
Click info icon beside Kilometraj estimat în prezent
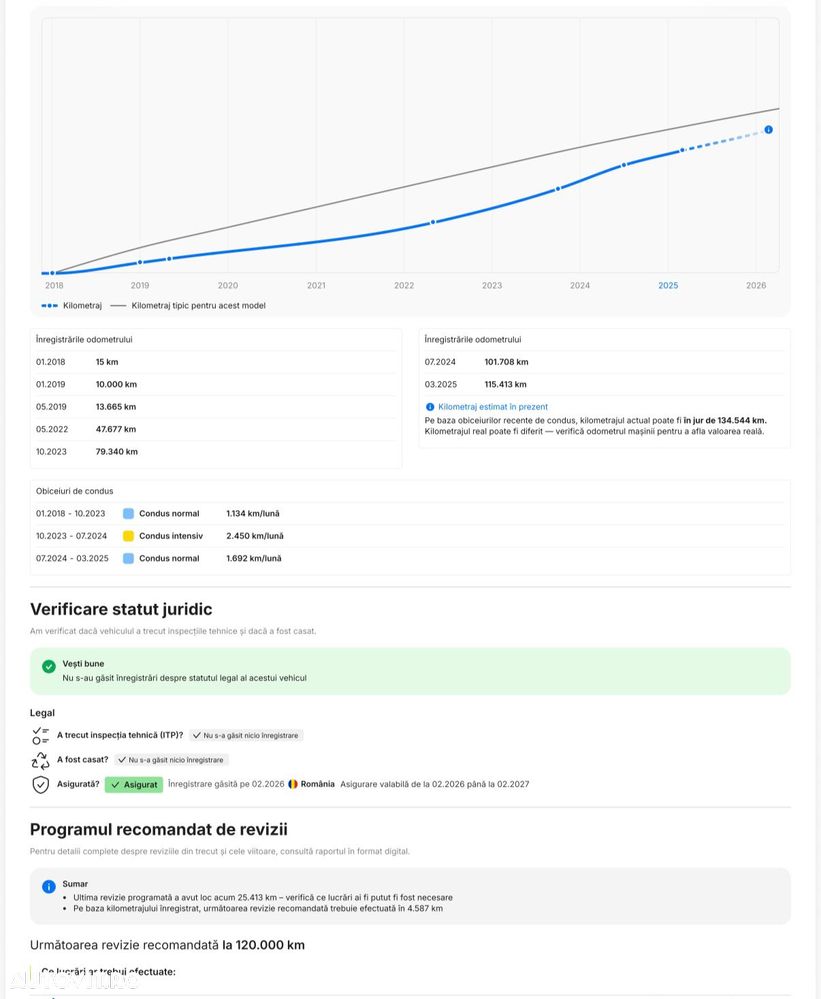(x=430, y=407)
